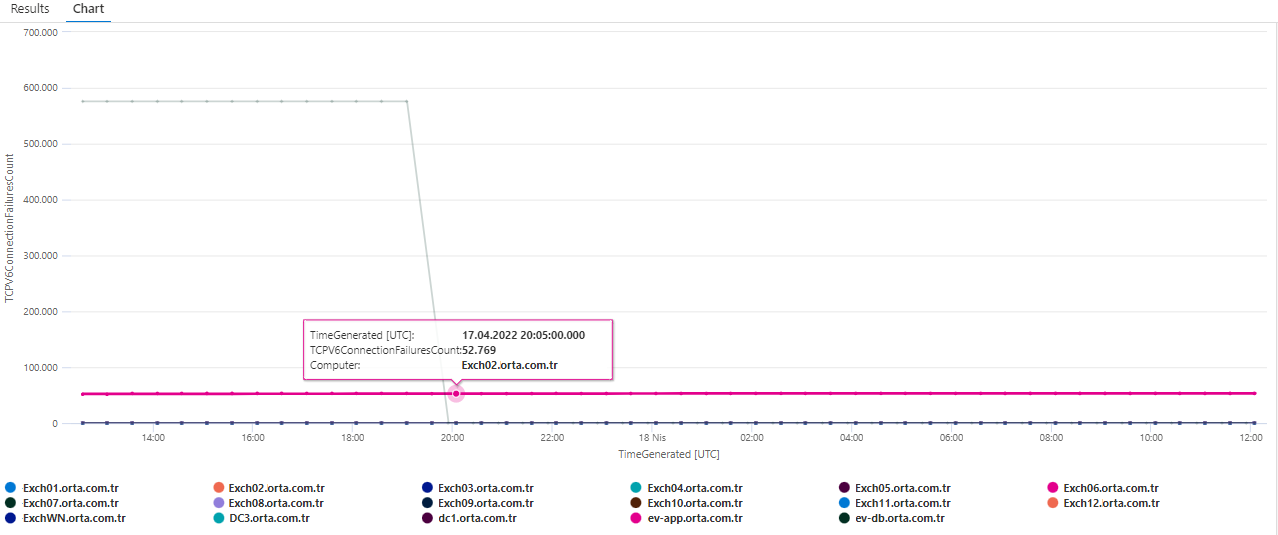This screenshot has height=535, width=1278.
Task: Click the 600.000 y-axis value label
Action: 40,88
